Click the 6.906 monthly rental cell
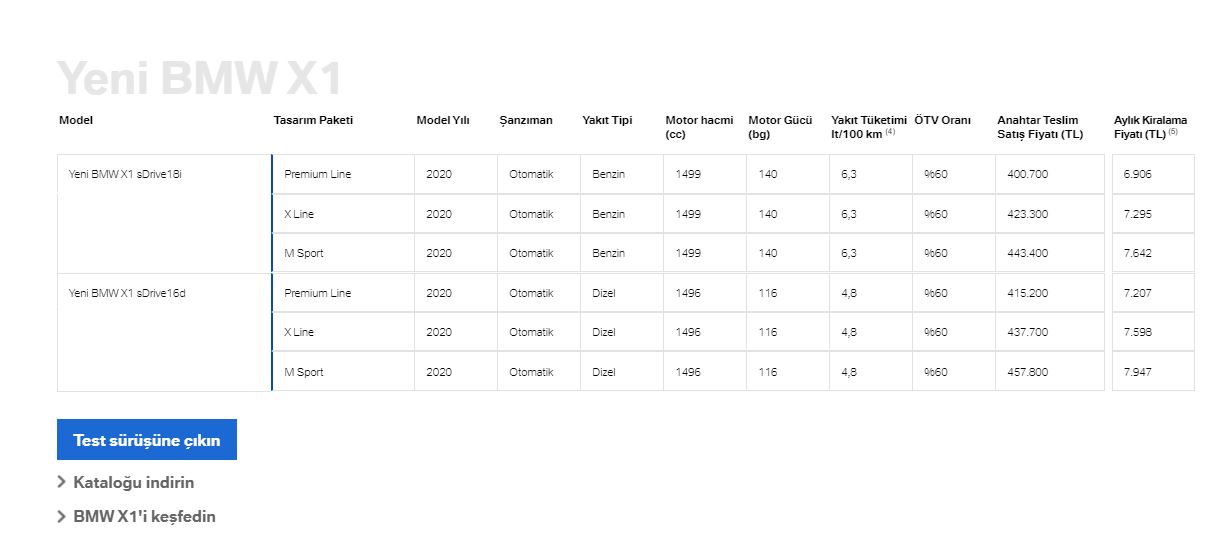The width and height of the screenshot is (1226, 533). click(x=1153, y=174)
